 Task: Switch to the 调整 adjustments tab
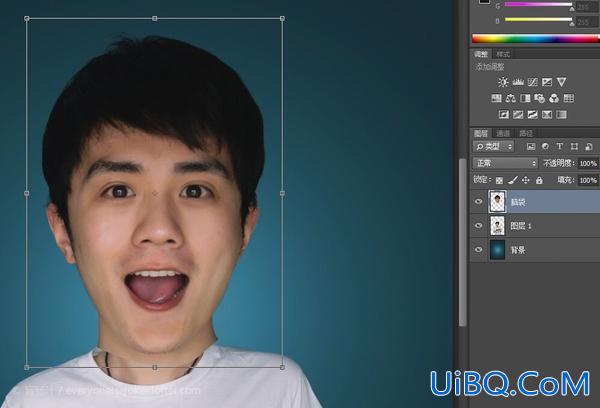click(481, 54)
